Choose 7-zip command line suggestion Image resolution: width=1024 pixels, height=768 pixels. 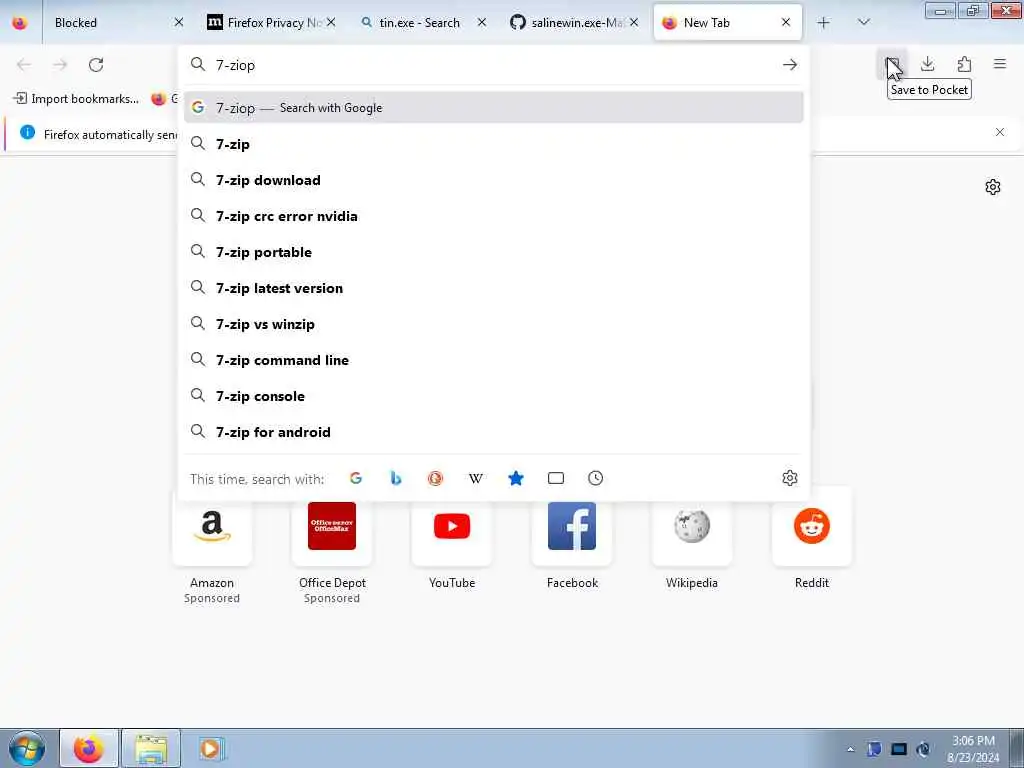(493, 360)
